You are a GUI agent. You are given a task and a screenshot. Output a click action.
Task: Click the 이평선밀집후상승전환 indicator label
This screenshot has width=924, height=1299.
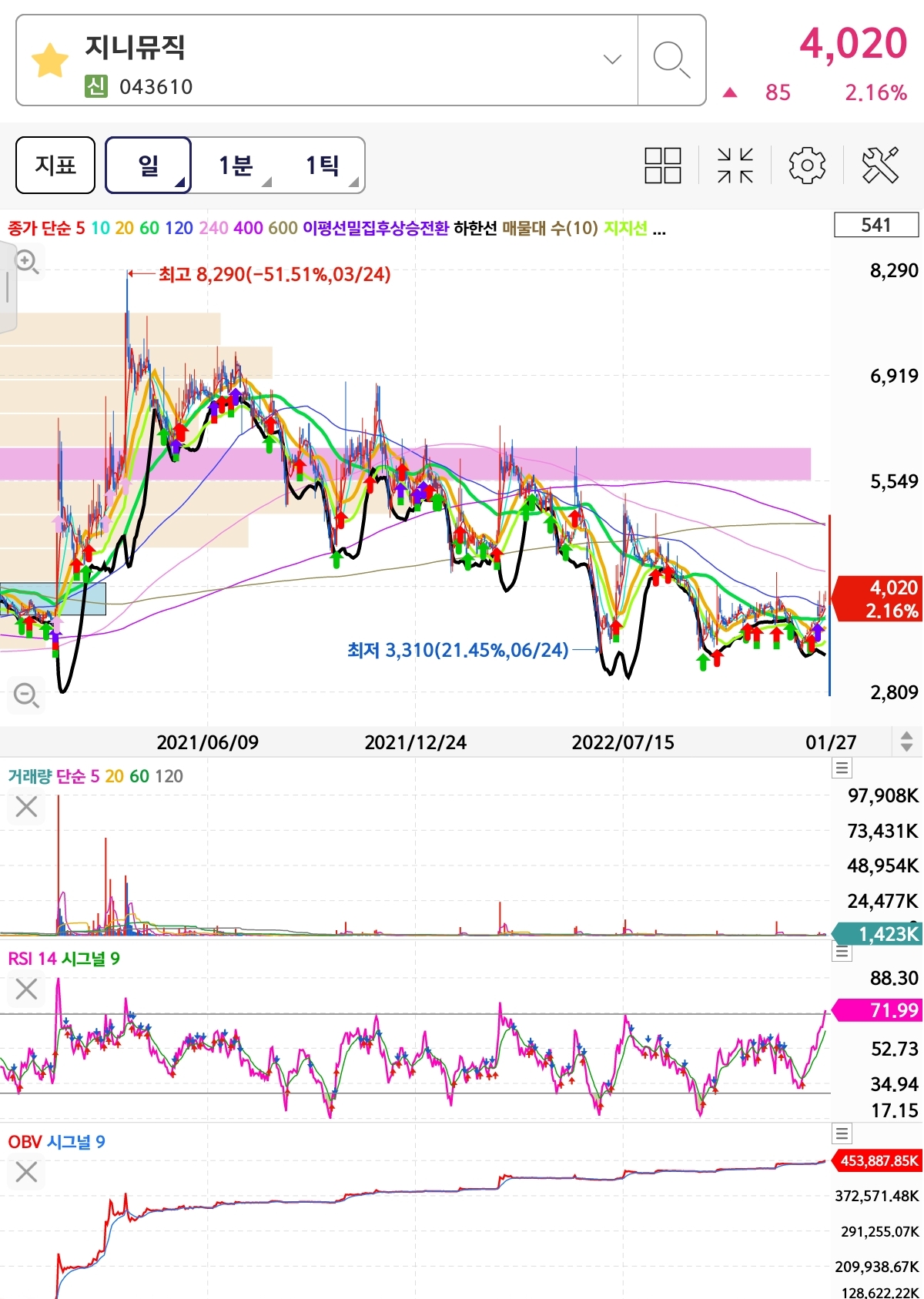(x=375, y=229)
